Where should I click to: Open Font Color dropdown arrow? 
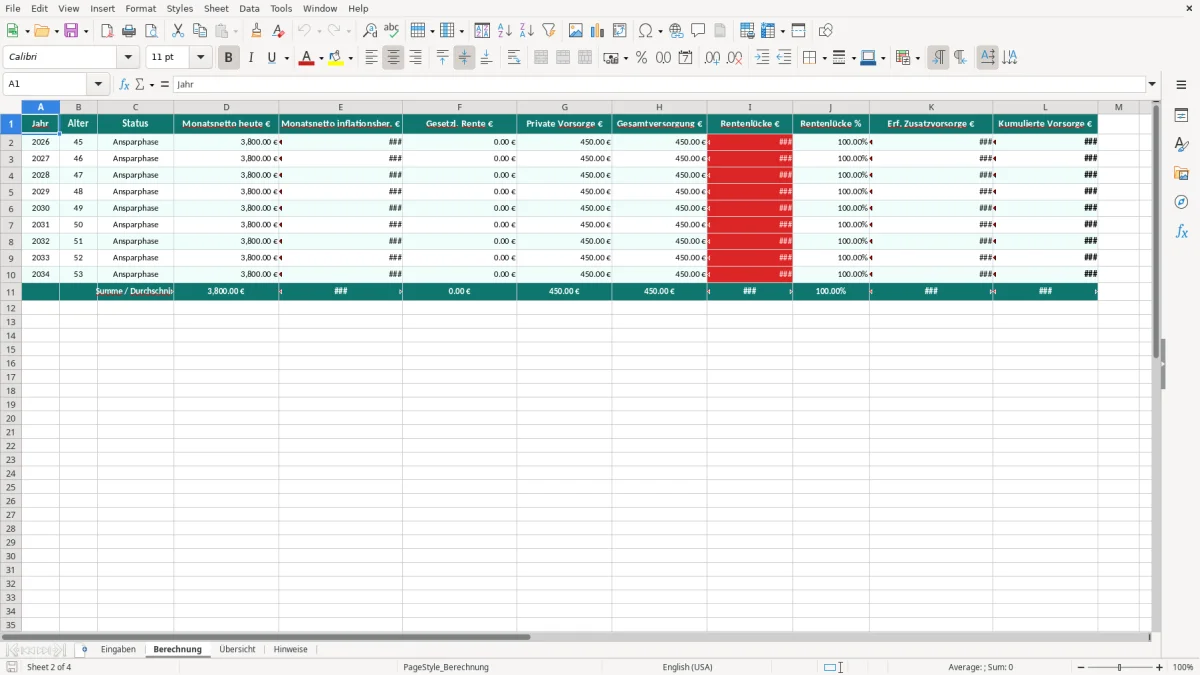click(x=320, y=58)
